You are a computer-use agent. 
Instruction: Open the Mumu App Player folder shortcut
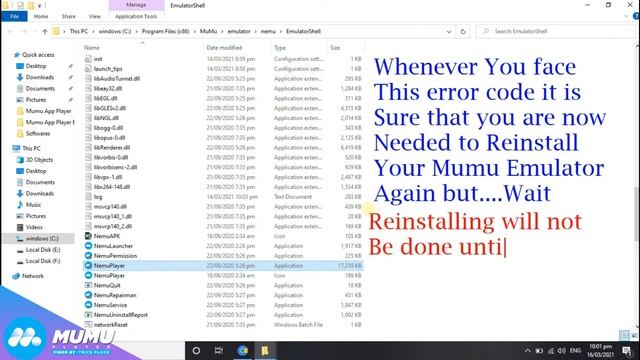tap(48, 111)
